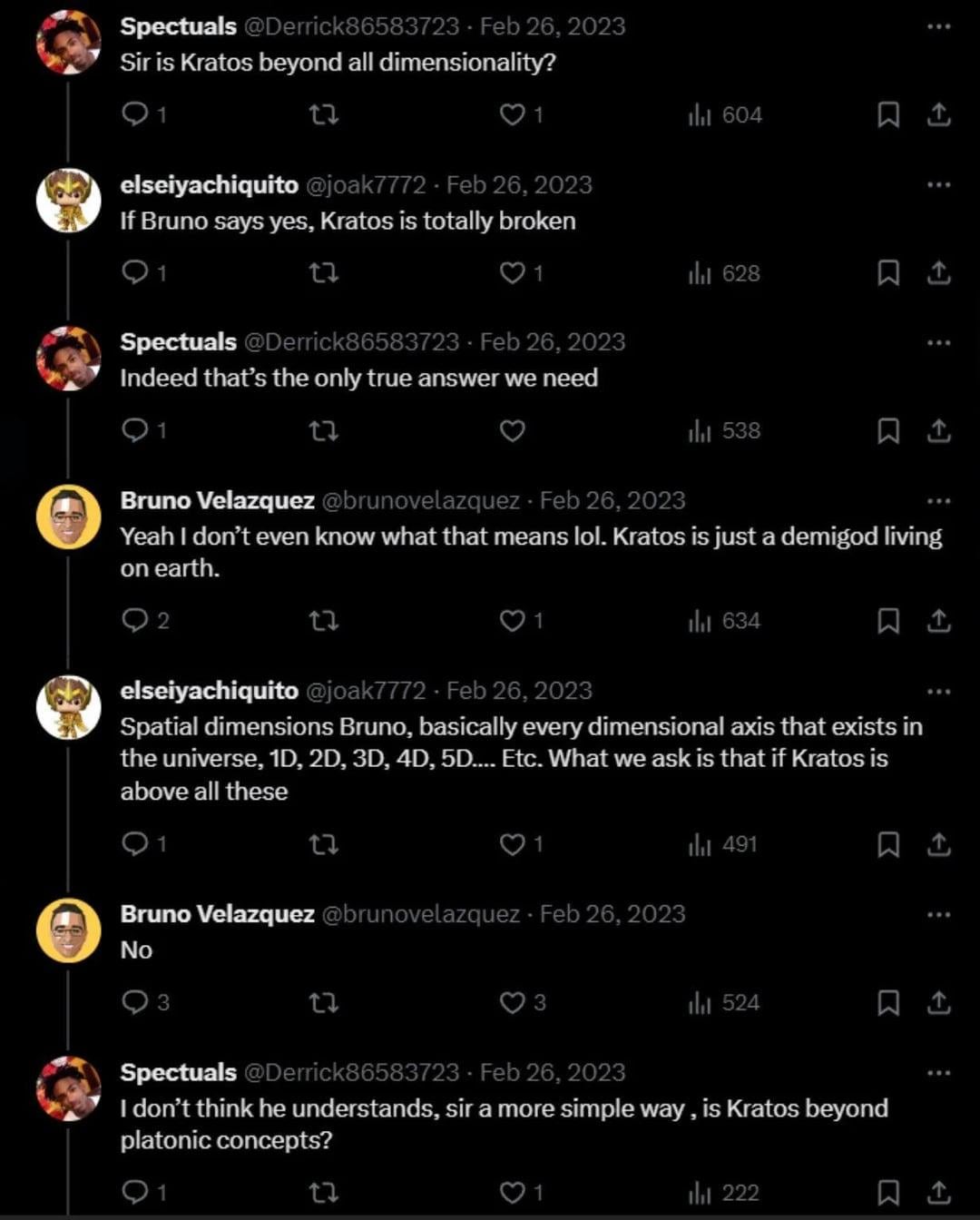Like Bruno Velazquez's "No" reply
980x1220 pixels.
pyautogui.click(x=514, y=1002)
